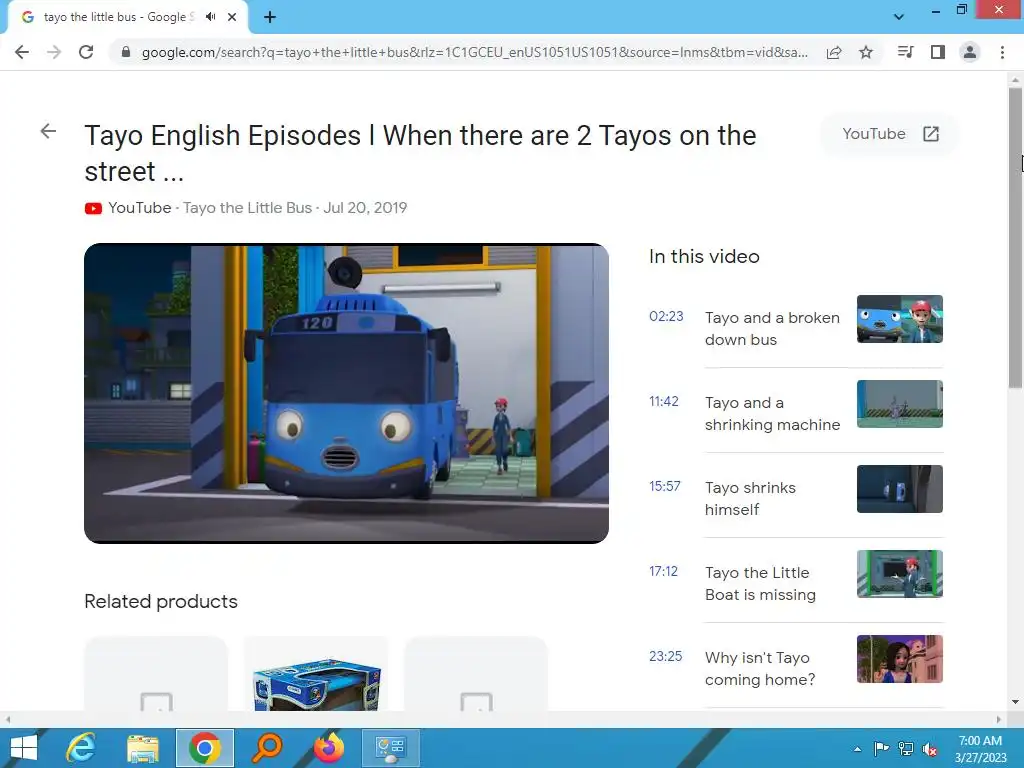Screen dimensions: 1024x768
Task: Select 'Tayo and a broken down bus' chapter
Action: 772,328
